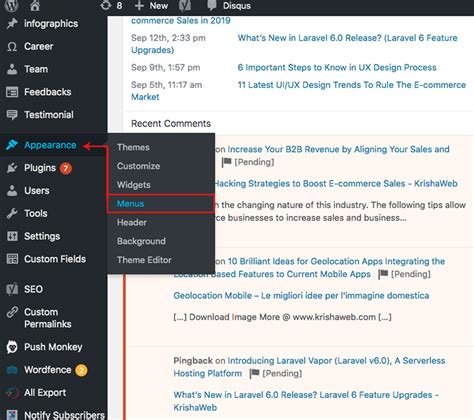This screenshot has width=474, height=420.
Task: Click New label in admin bar
Action: tap(159, 6)
